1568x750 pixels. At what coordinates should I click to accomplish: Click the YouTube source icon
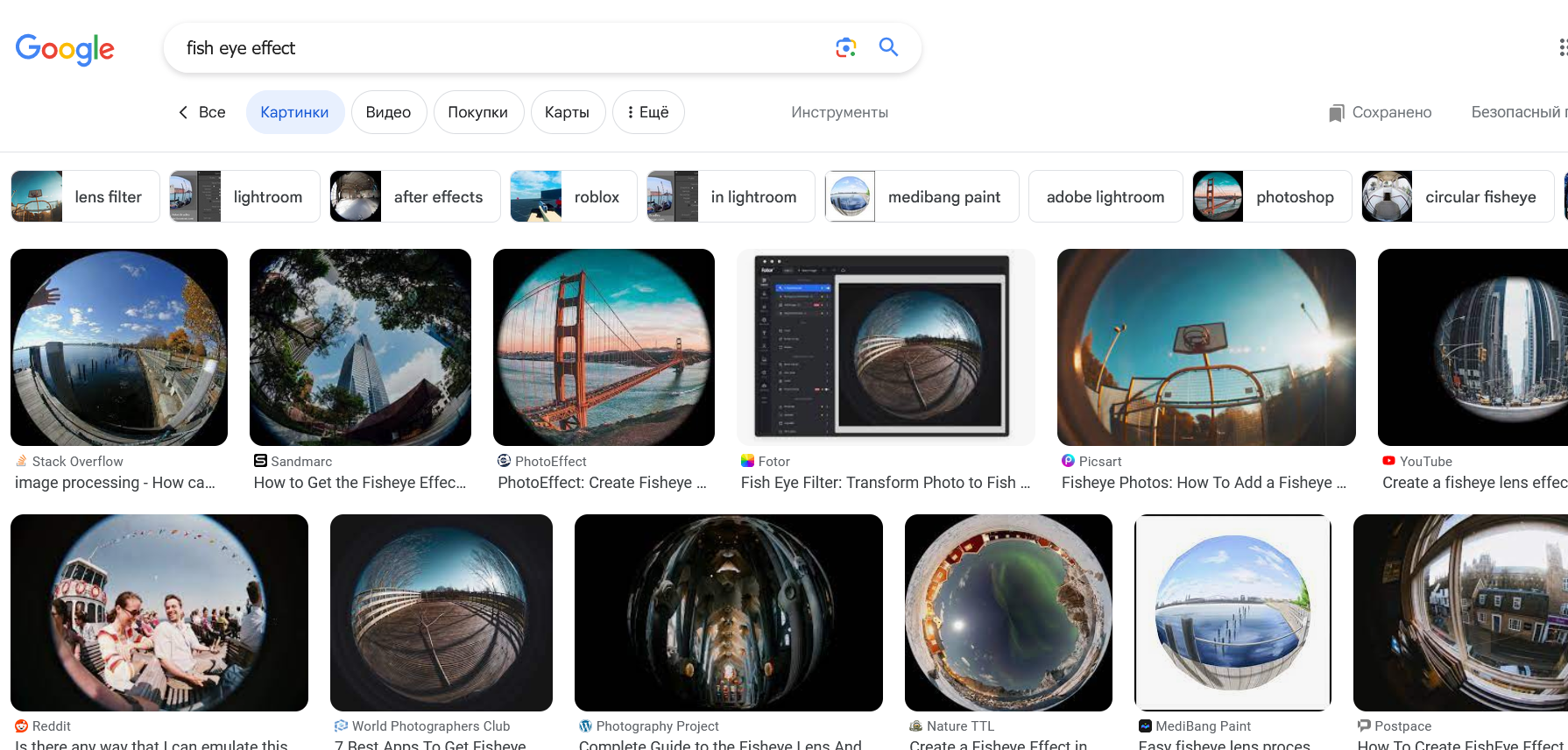[1388, 461]
